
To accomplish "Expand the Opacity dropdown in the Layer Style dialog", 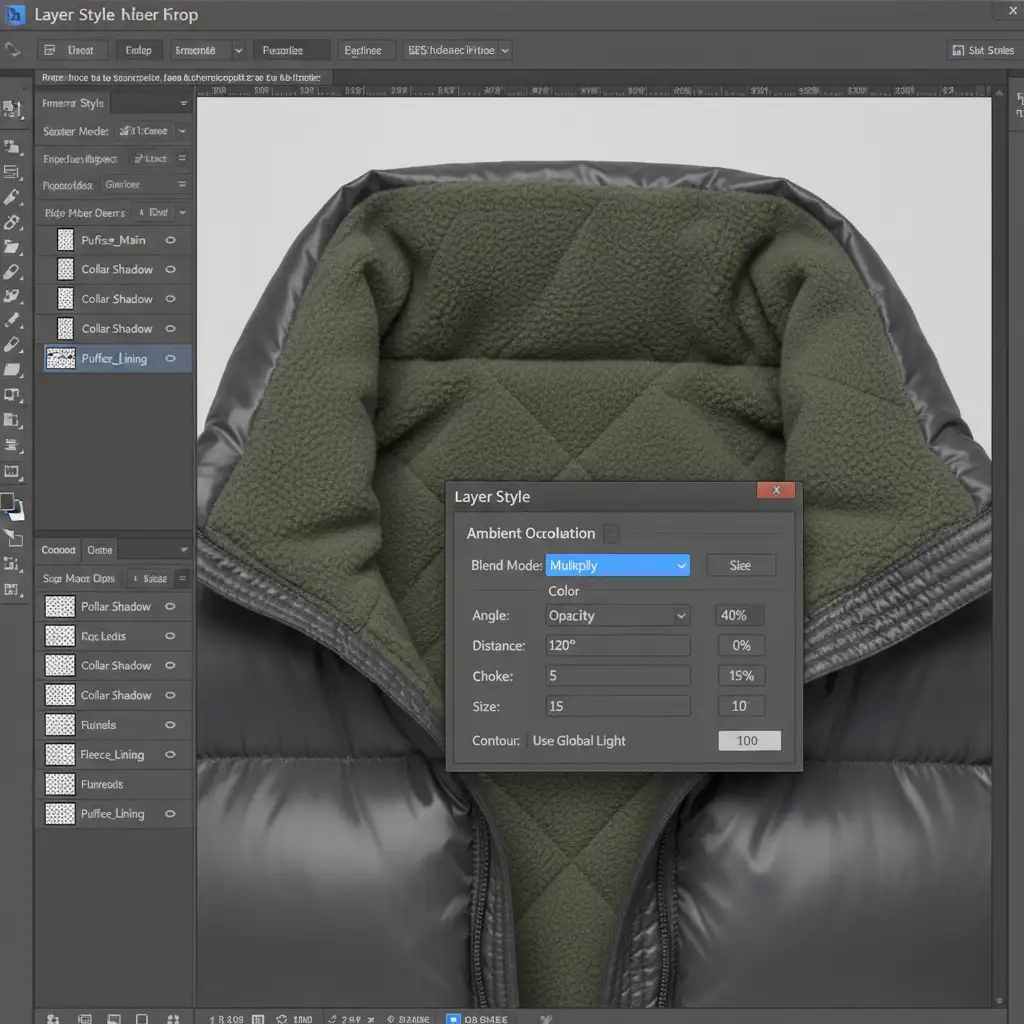I will [618, 616].
